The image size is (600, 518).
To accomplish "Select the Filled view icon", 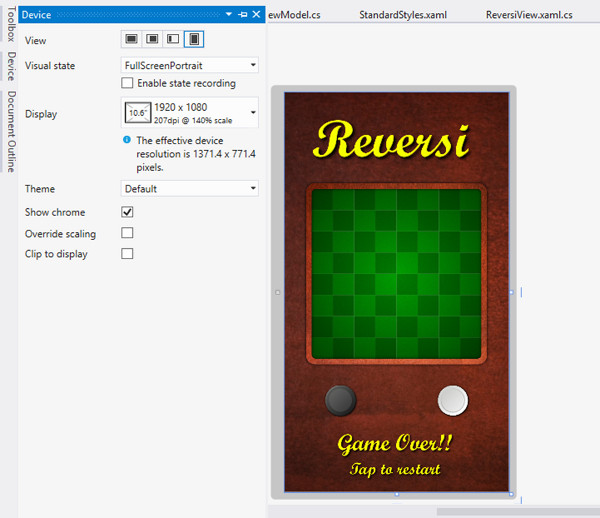I will click(152, 39).
